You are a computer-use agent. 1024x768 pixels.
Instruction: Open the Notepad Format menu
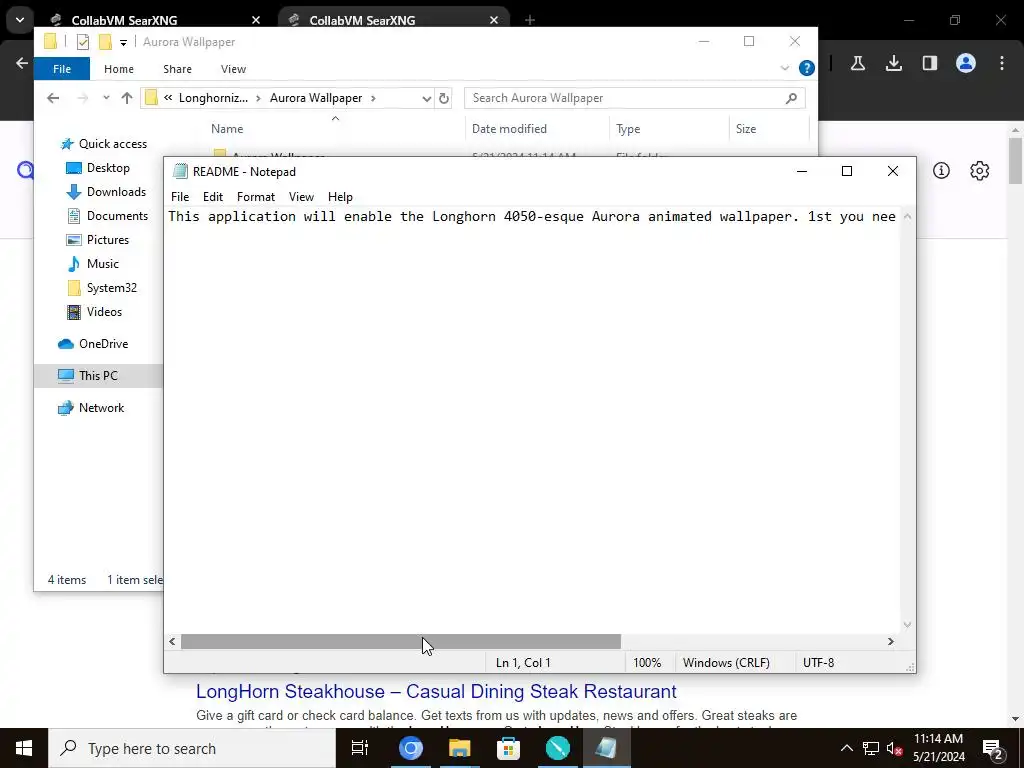(255, 197)
